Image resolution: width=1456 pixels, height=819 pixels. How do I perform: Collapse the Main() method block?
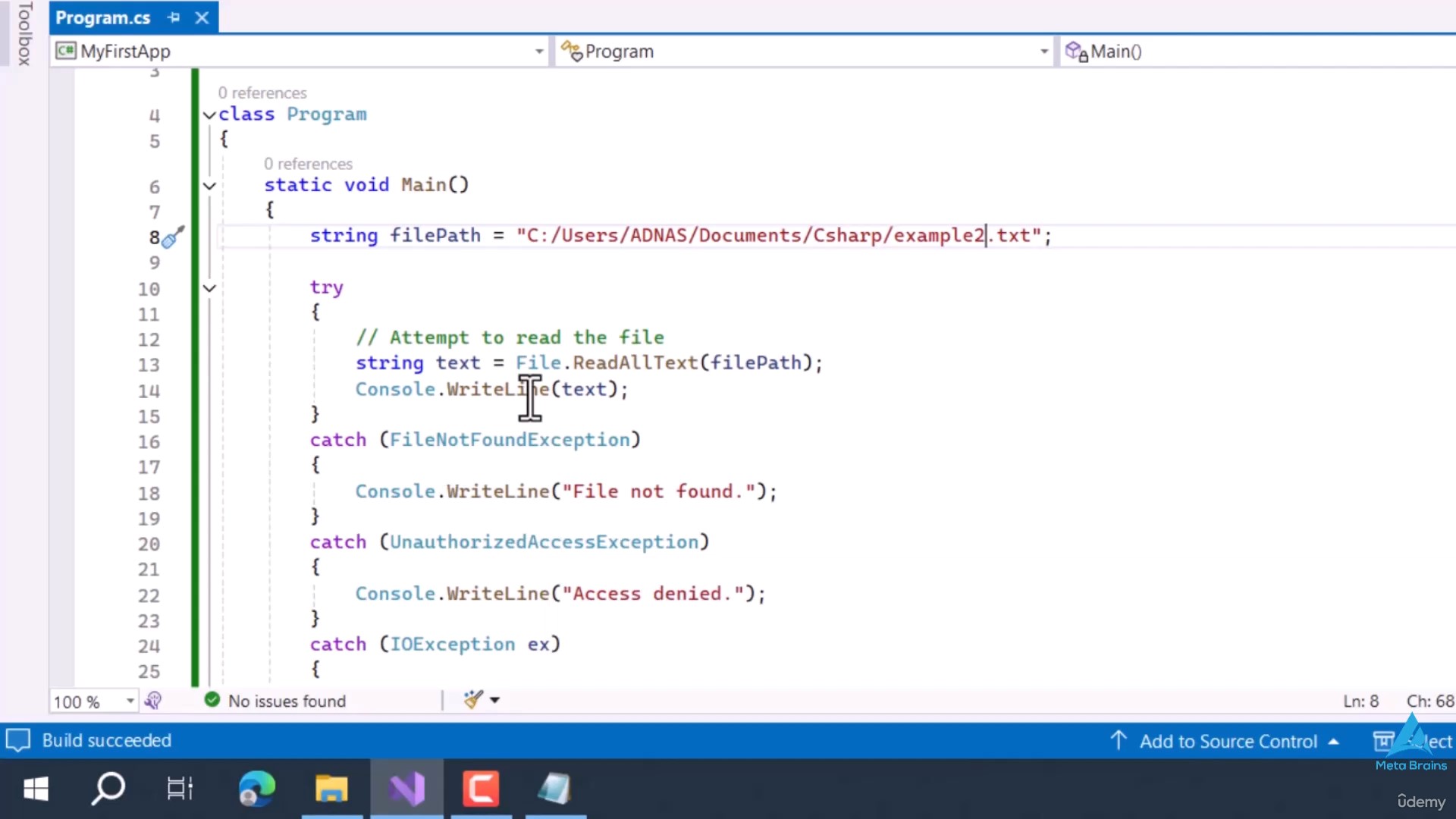point(209,186)
